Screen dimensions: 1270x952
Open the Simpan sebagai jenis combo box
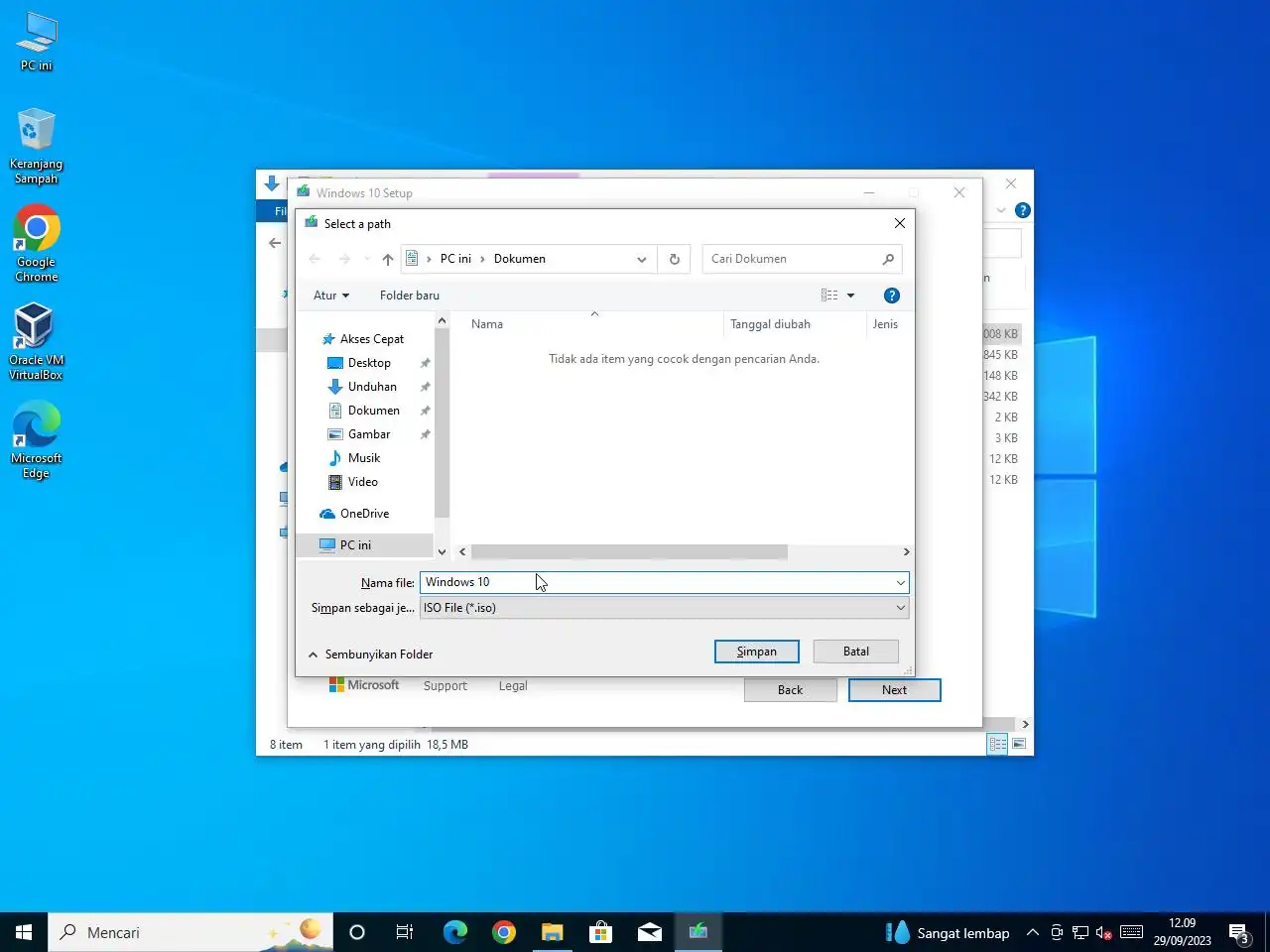[664, 608]
